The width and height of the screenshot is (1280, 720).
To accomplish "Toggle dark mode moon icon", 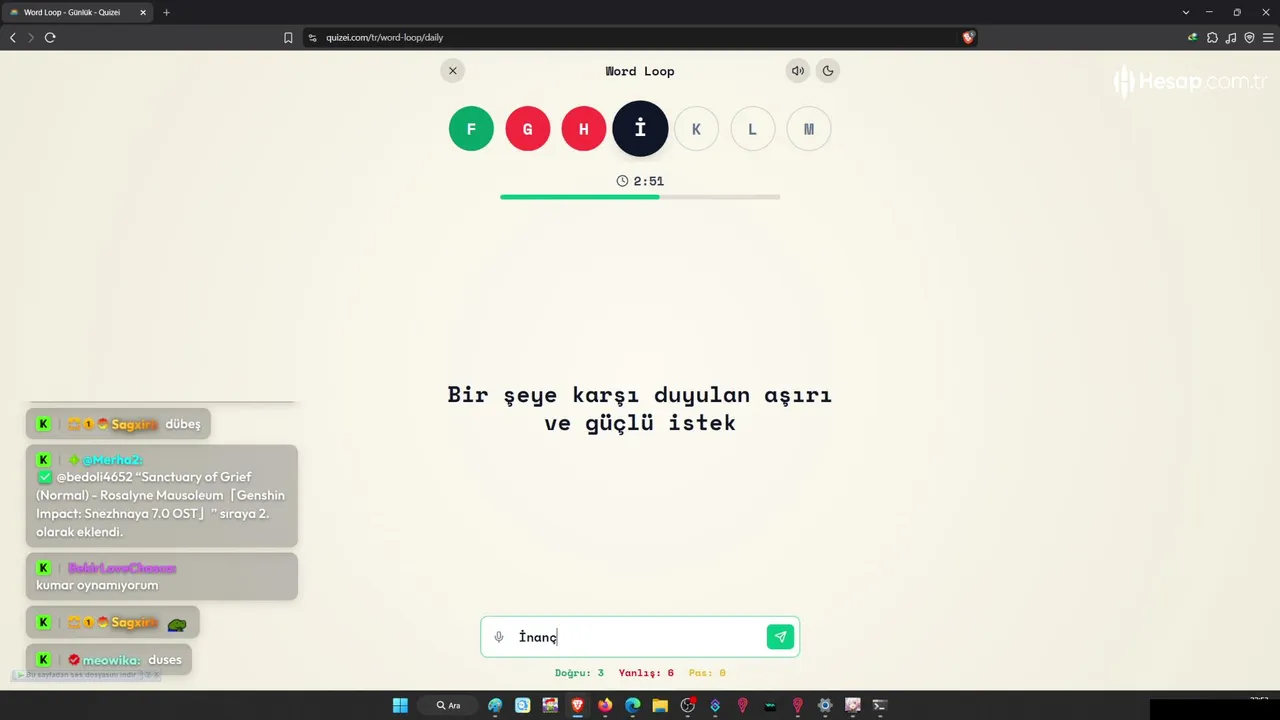I will [828, 71].
